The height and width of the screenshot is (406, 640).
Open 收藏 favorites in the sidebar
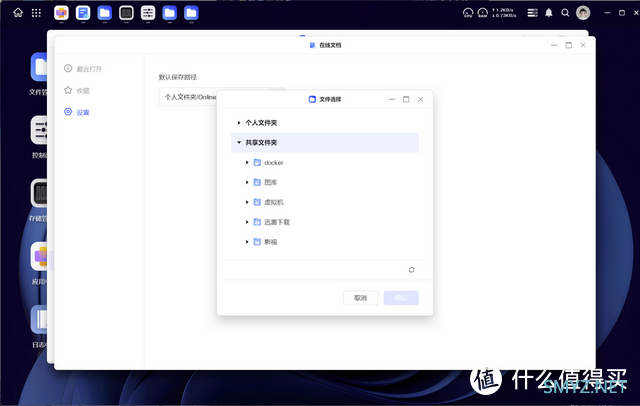[x=77, y=90]
